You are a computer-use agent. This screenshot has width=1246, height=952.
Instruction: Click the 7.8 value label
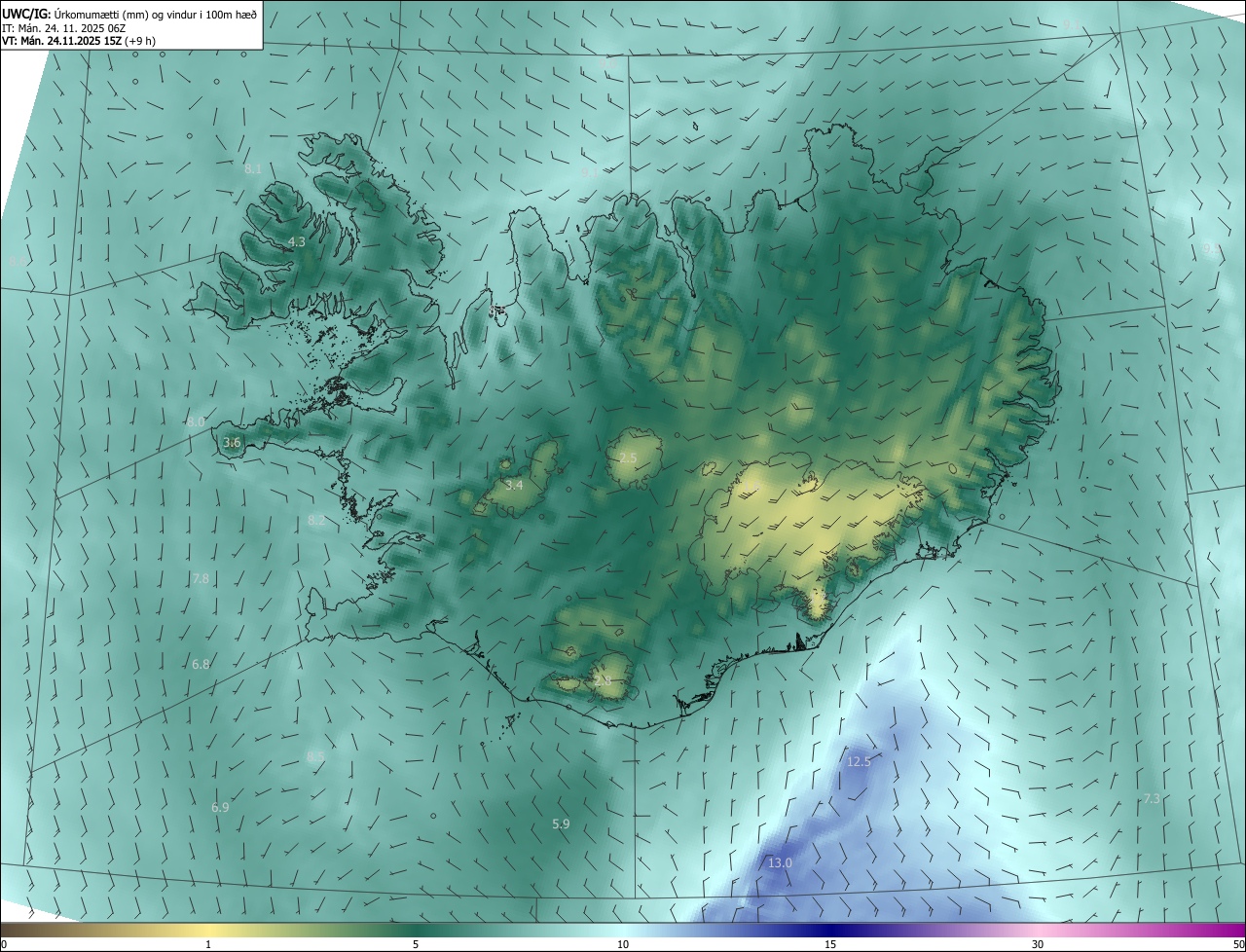[201, 578]
